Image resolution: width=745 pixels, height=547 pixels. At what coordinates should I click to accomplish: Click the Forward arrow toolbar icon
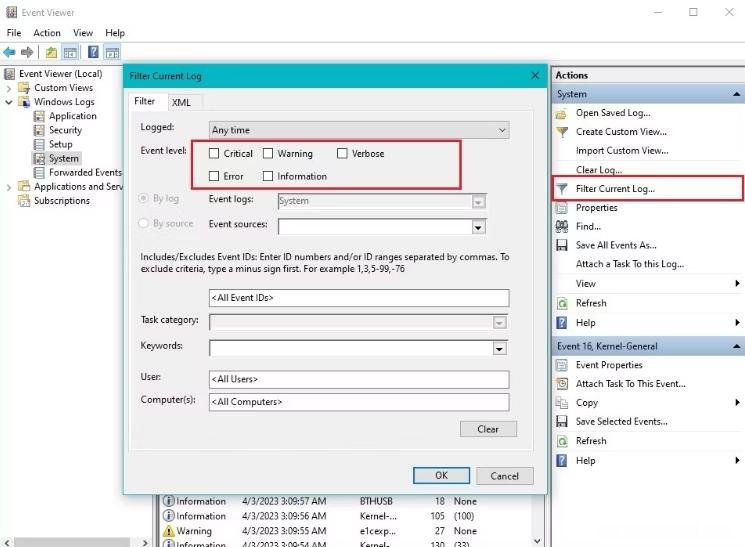(x=27, y=52)
